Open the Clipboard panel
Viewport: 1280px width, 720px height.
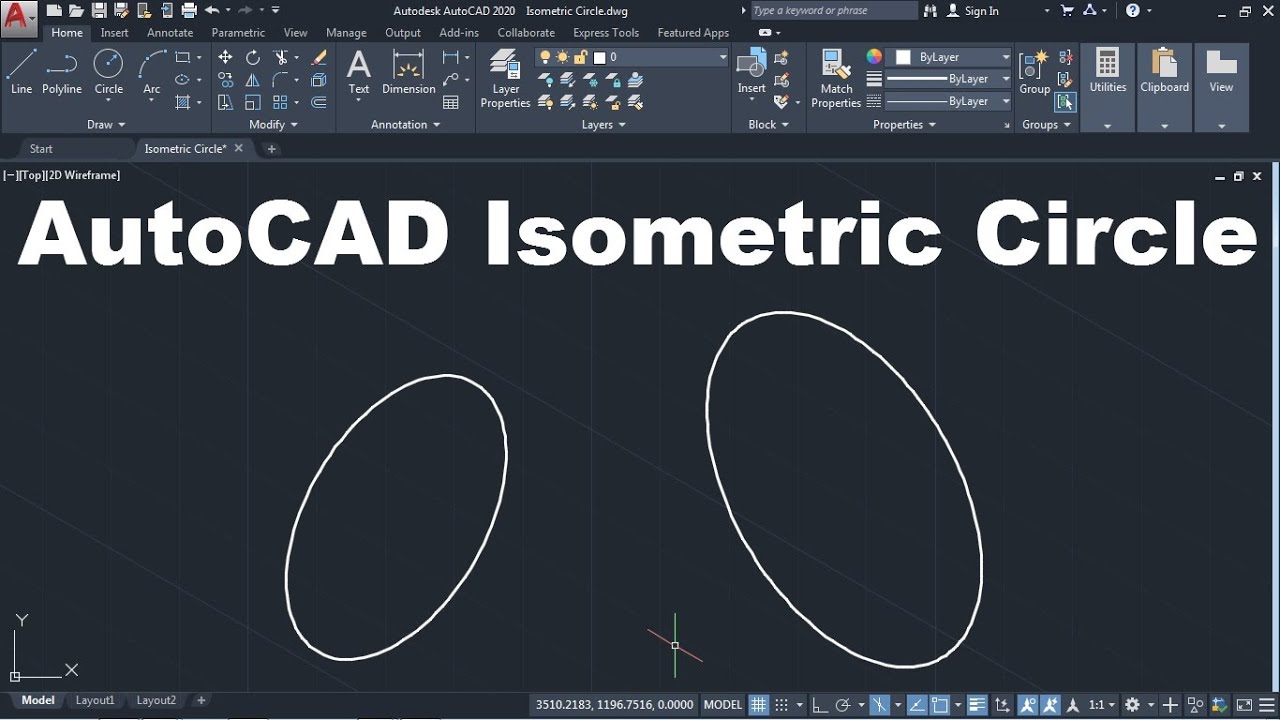[1164, 87]
